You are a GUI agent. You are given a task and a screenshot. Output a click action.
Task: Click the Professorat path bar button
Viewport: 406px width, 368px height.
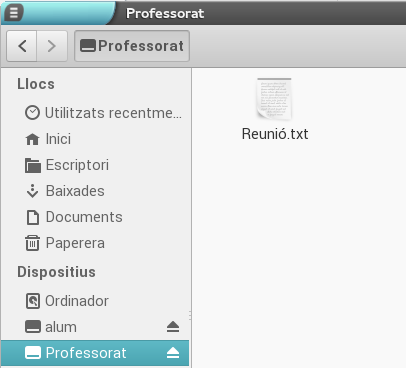[x=132, y=46]
